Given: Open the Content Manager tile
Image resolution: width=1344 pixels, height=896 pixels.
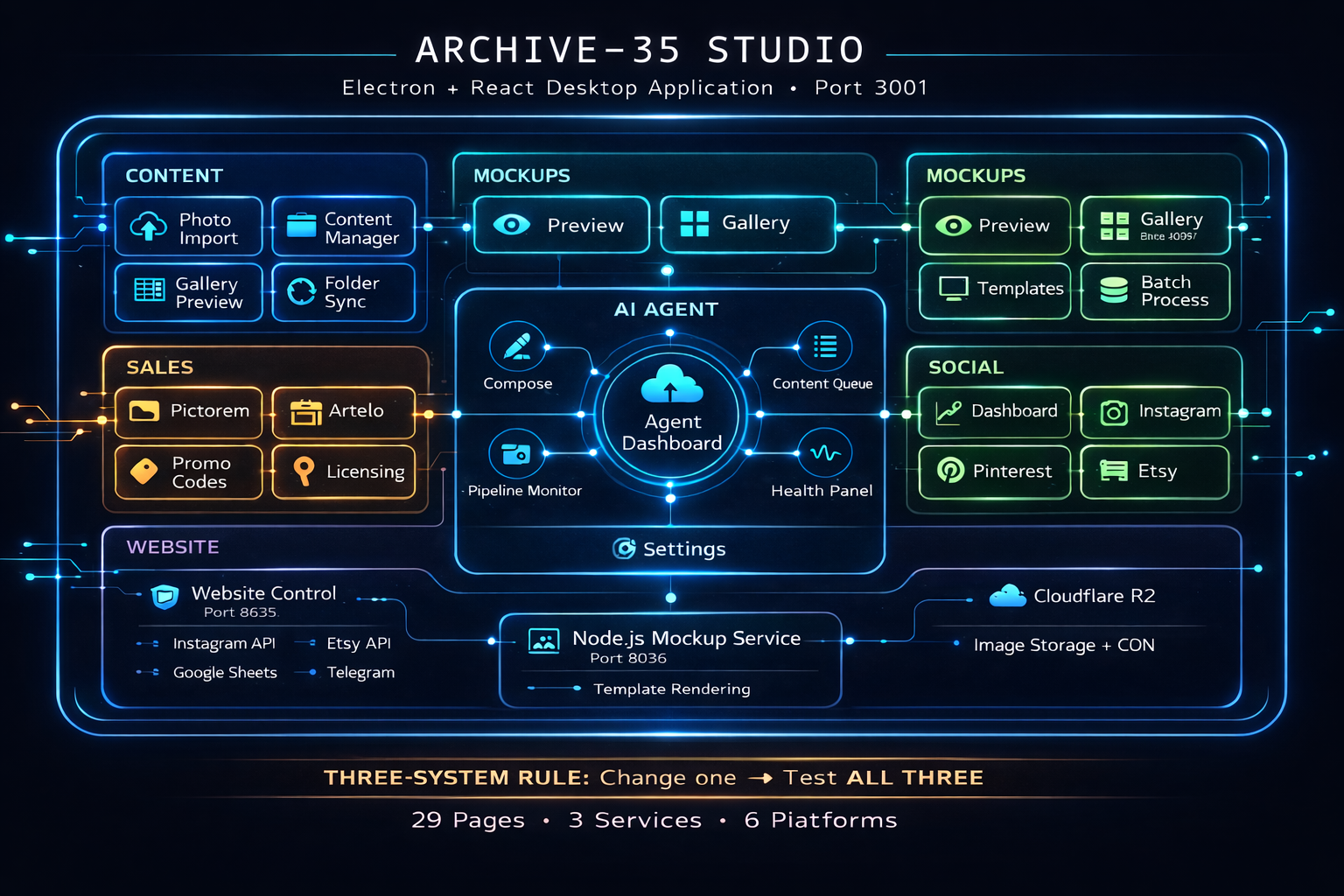Looking at the screenshot, I should tap(343, 227).
